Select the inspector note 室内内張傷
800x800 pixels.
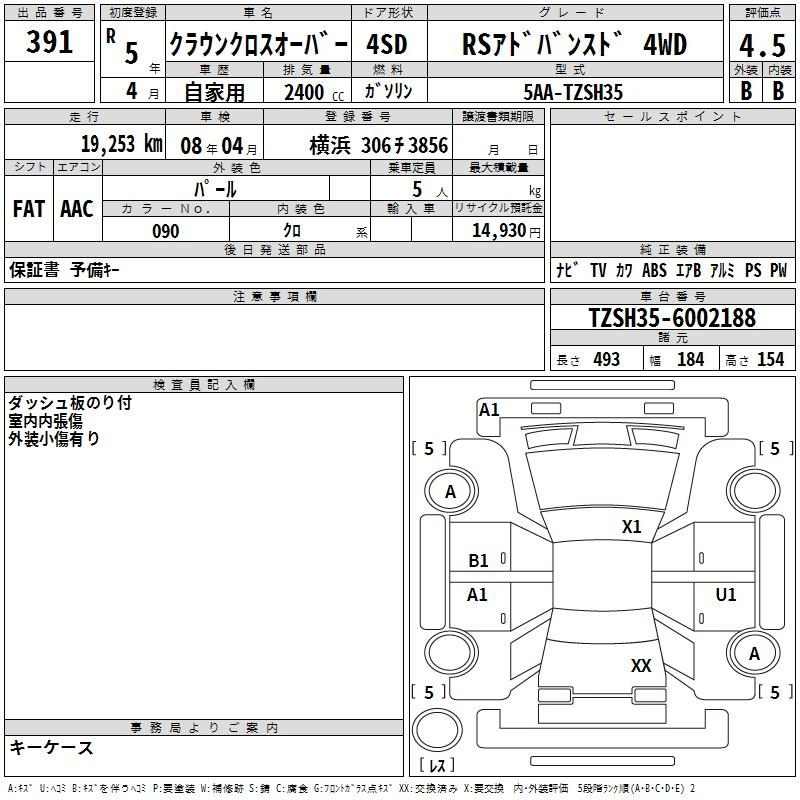45,421
